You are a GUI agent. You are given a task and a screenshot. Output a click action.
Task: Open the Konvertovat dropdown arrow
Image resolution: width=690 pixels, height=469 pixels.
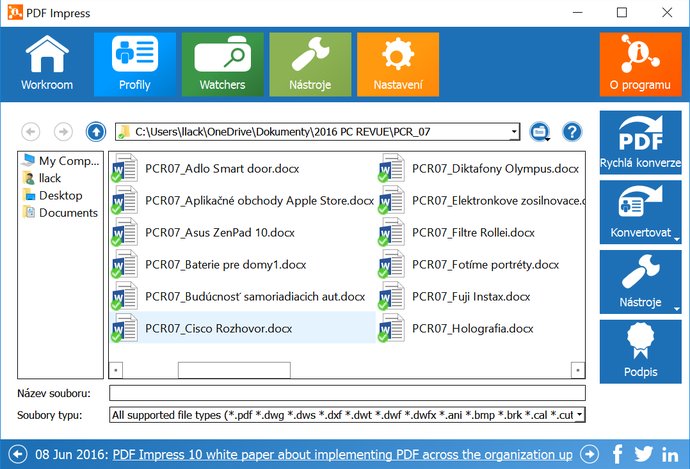point(677,239)
